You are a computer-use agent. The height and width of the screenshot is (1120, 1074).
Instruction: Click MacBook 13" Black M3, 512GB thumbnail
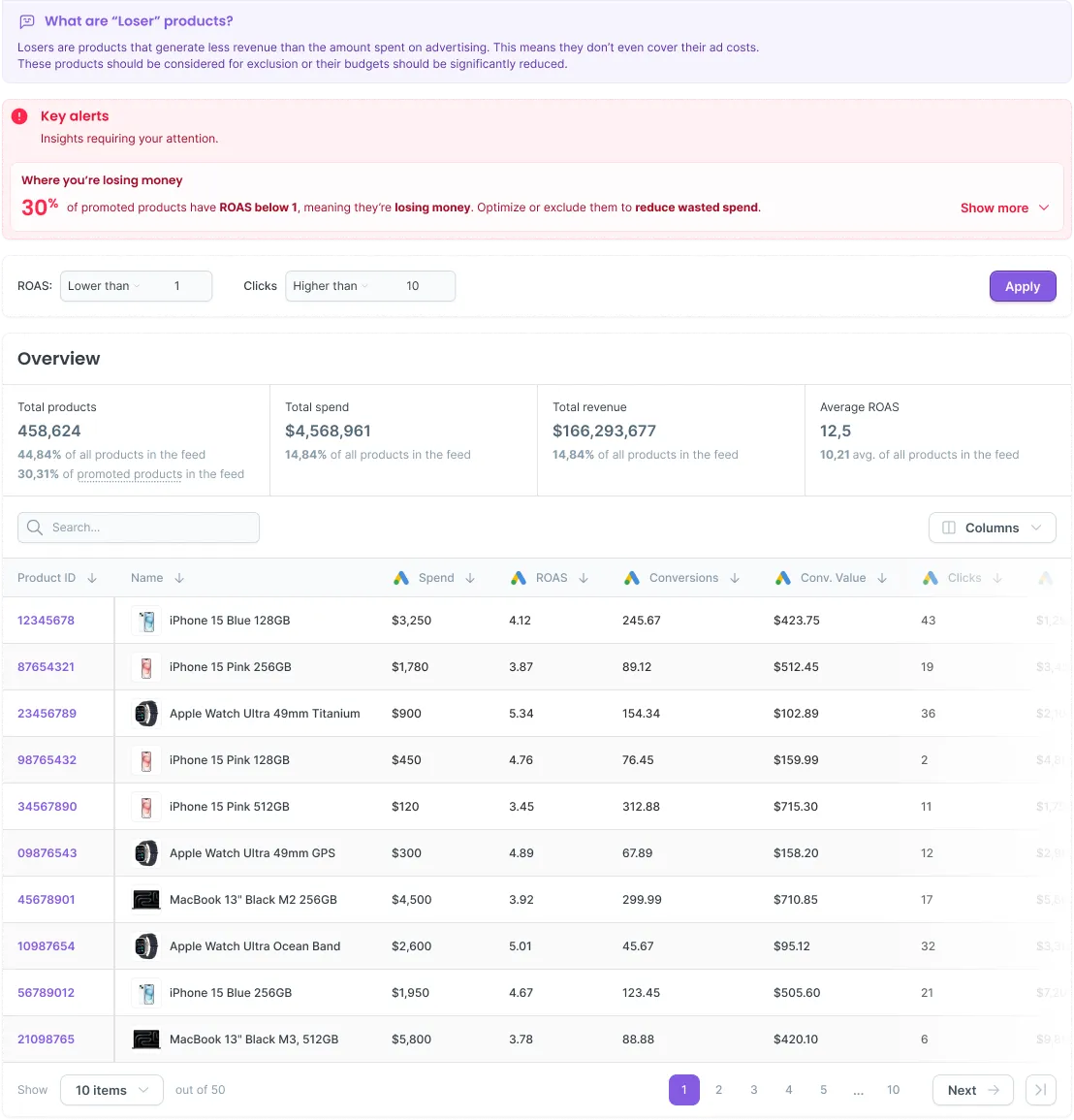pos(146,1040)
